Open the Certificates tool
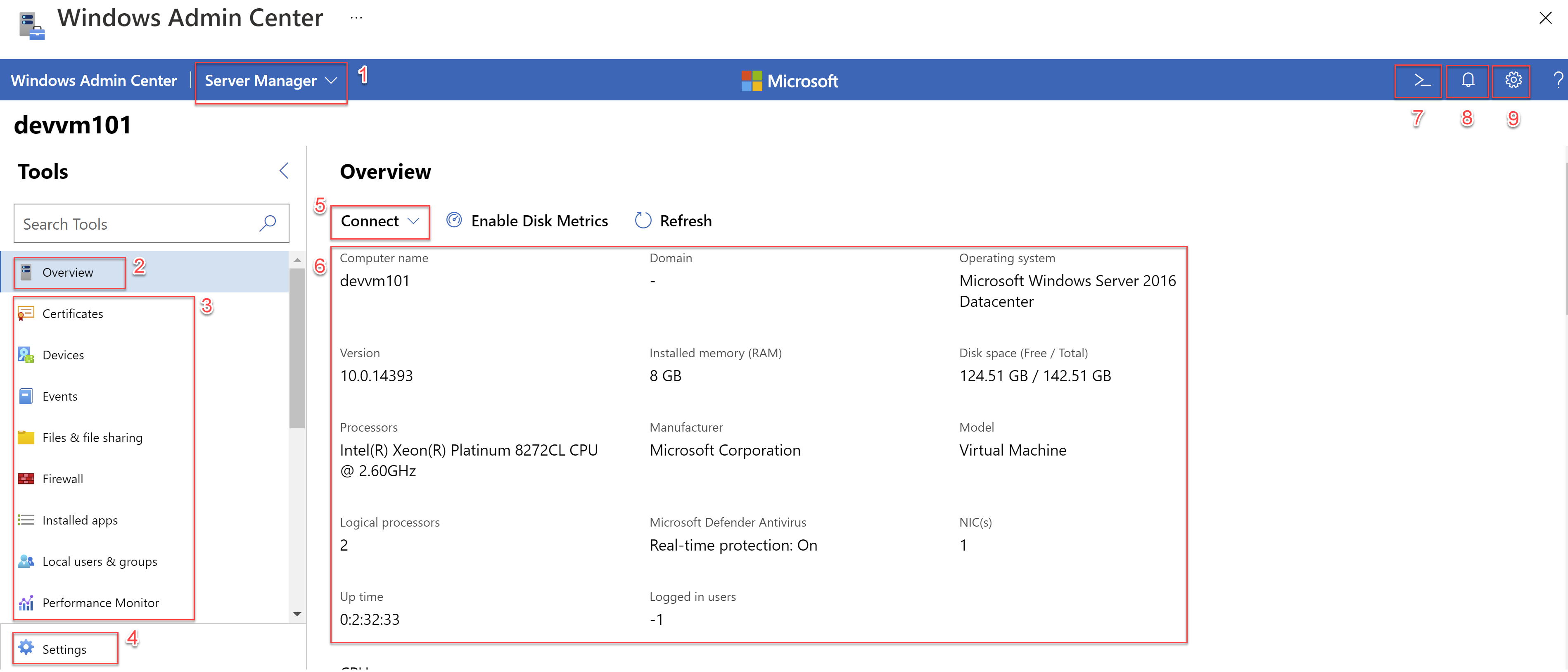 (145, 313)
